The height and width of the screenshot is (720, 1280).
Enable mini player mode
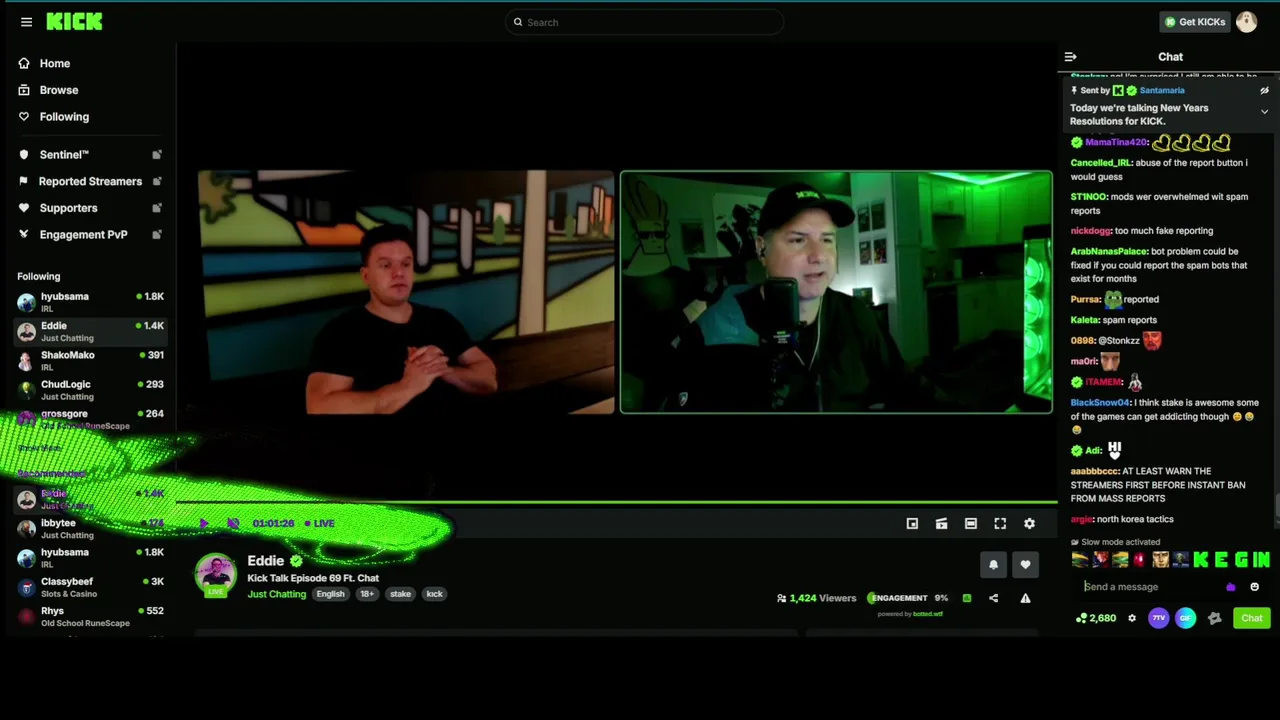(912, 523)
